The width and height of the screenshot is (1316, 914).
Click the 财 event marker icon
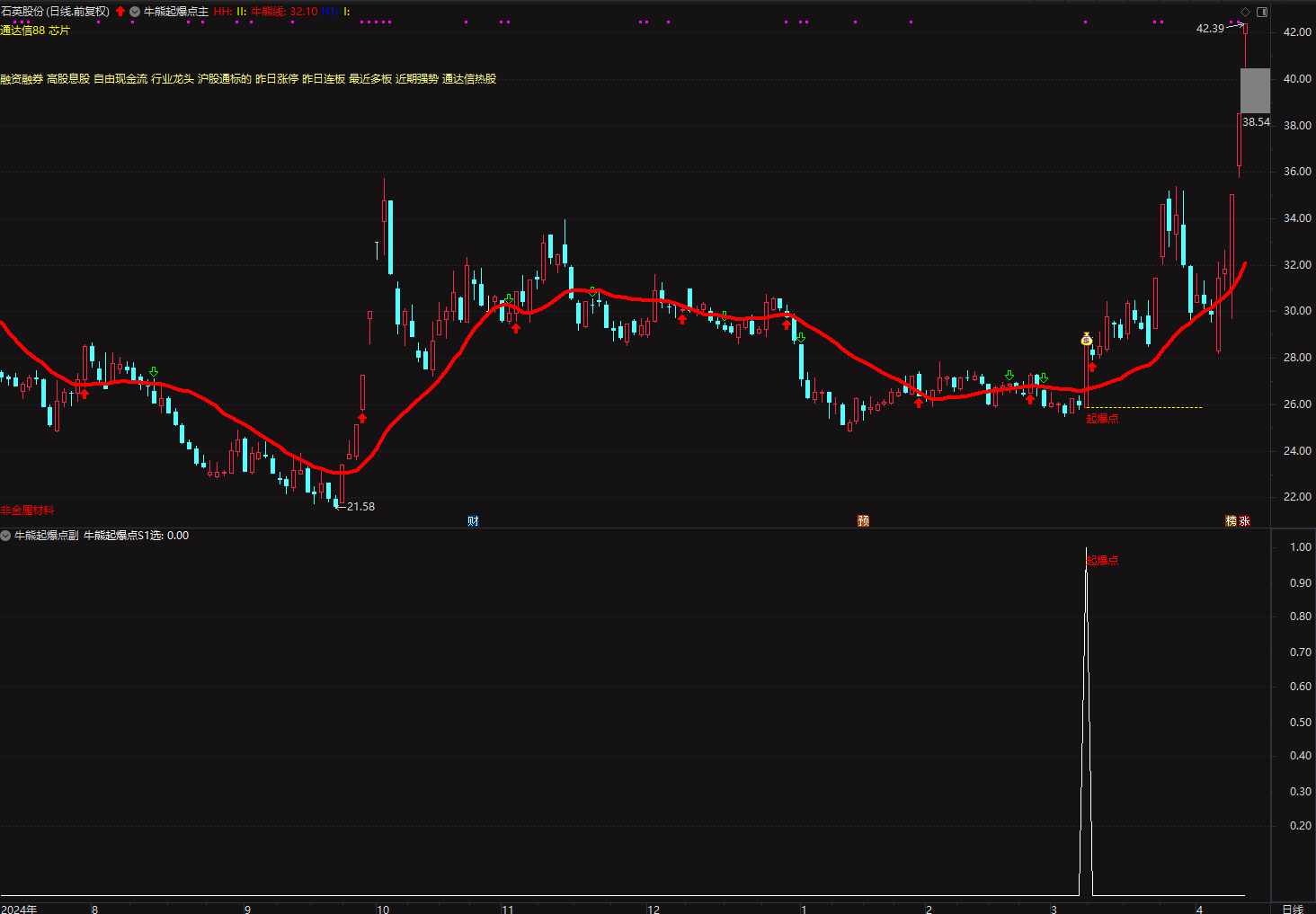point(473,521)
